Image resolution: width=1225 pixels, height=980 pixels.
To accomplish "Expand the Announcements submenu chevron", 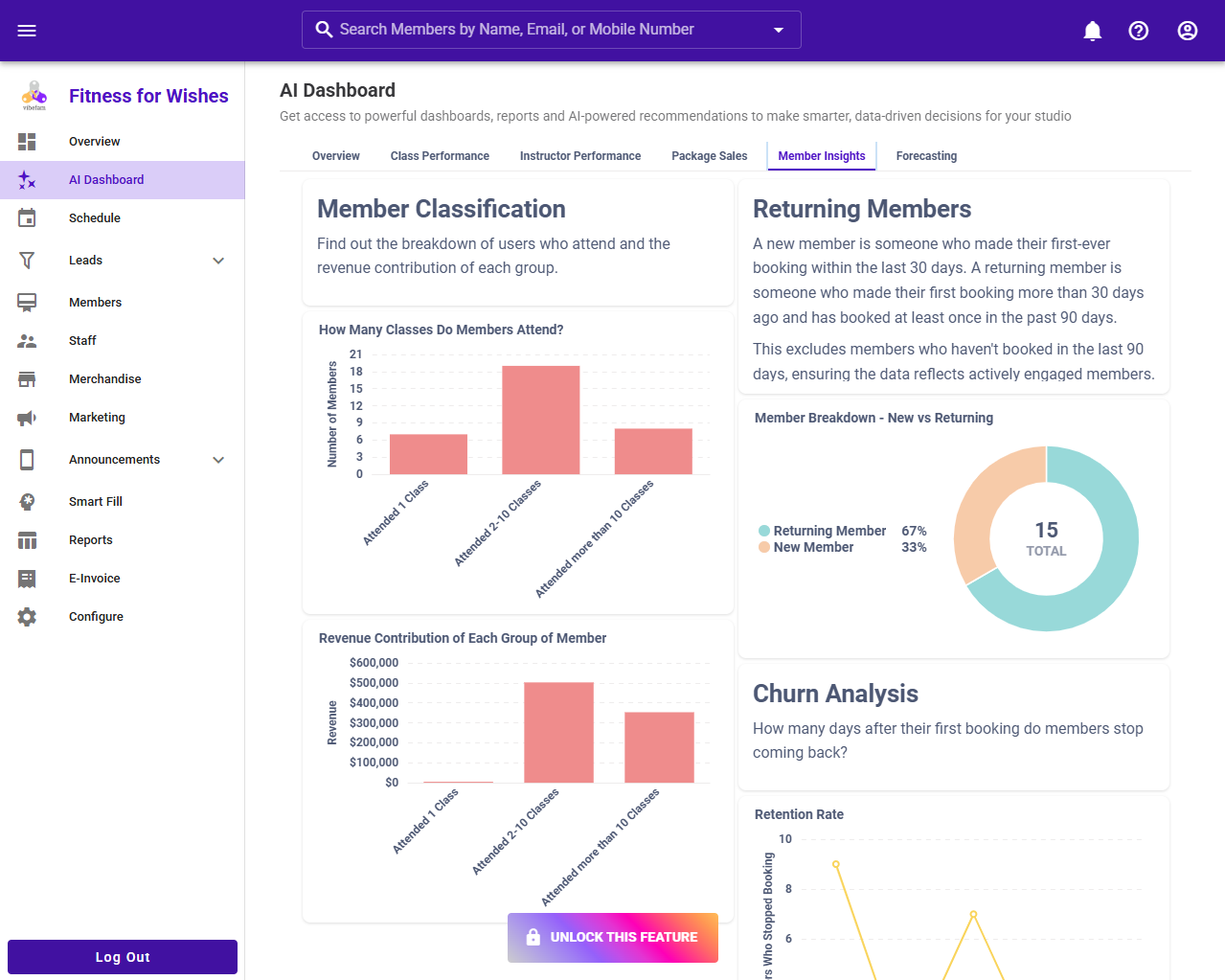I will 218,460.
